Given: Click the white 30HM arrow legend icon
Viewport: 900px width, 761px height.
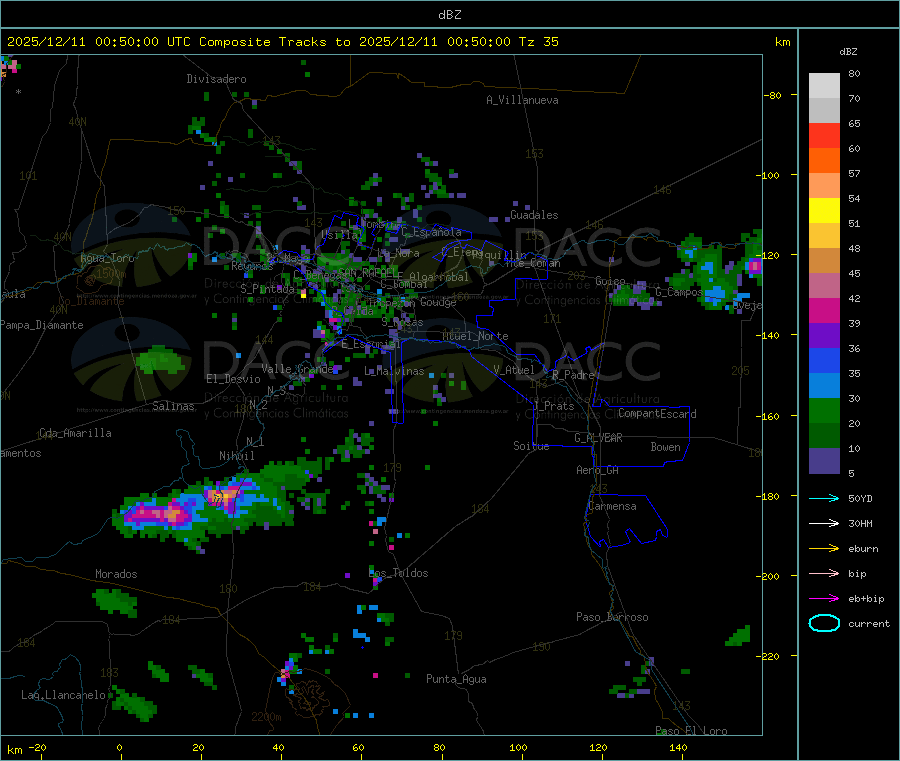Looking at the screenshot, I should click(x=824, y=523).
